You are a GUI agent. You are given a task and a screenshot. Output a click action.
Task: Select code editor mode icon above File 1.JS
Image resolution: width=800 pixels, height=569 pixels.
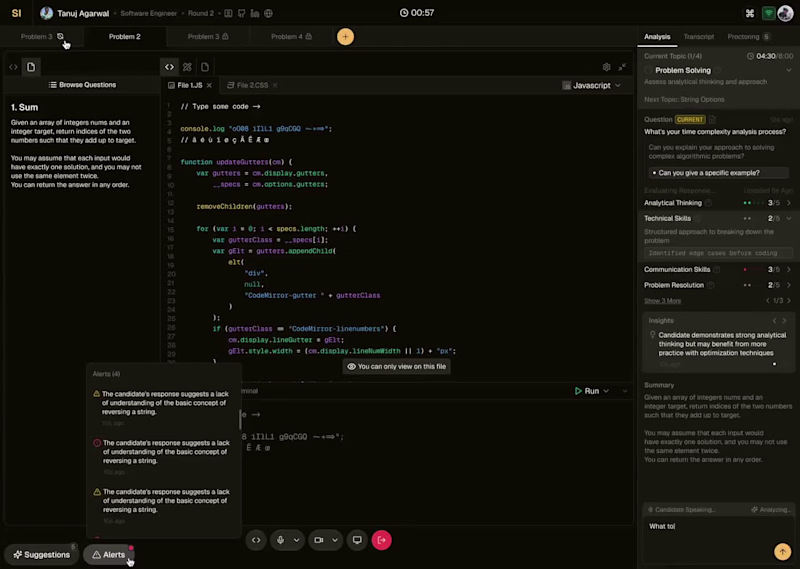(169, 67)
